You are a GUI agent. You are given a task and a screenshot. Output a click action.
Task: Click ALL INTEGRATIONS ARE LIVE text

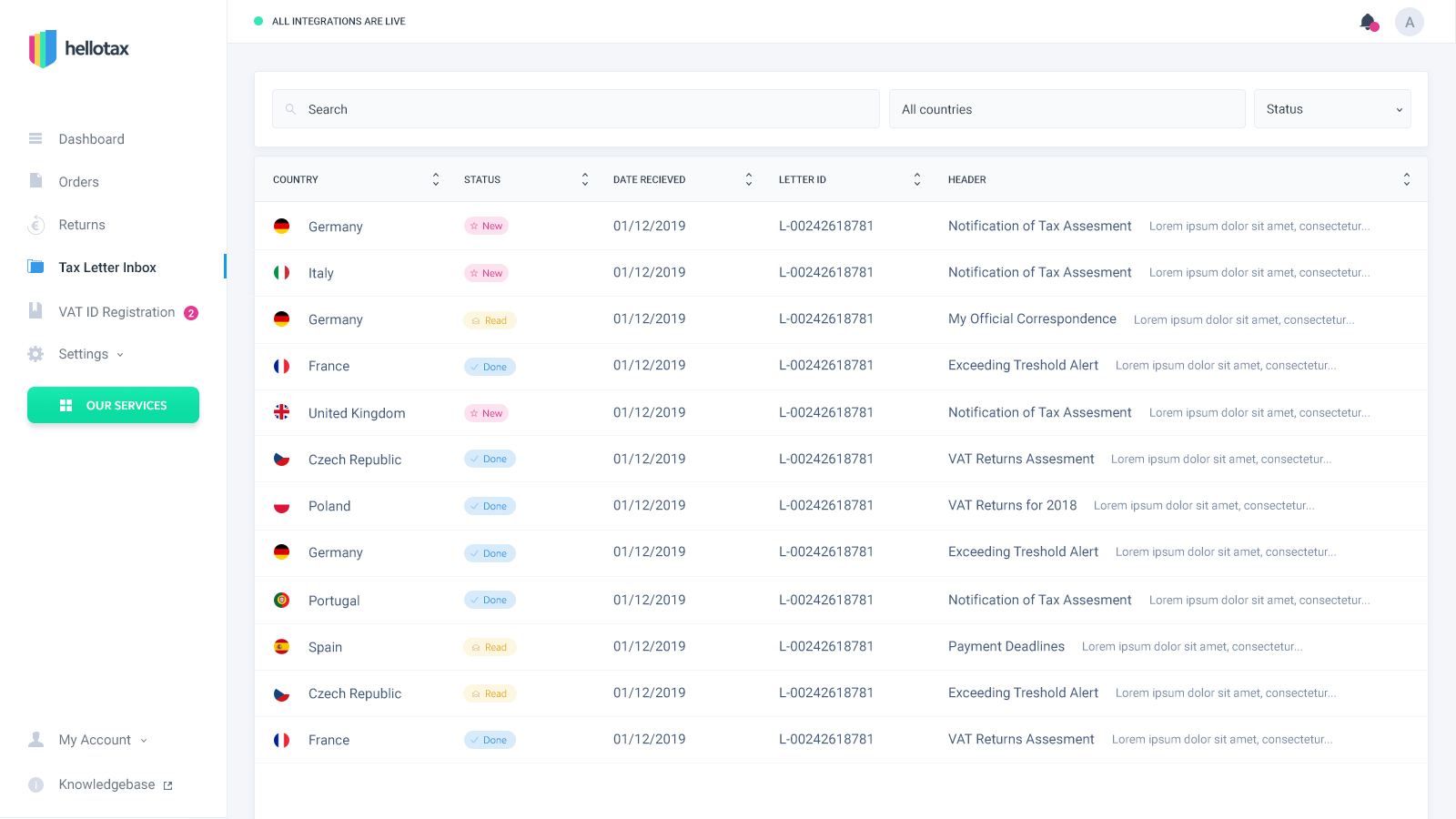click(x=339, y=21)
